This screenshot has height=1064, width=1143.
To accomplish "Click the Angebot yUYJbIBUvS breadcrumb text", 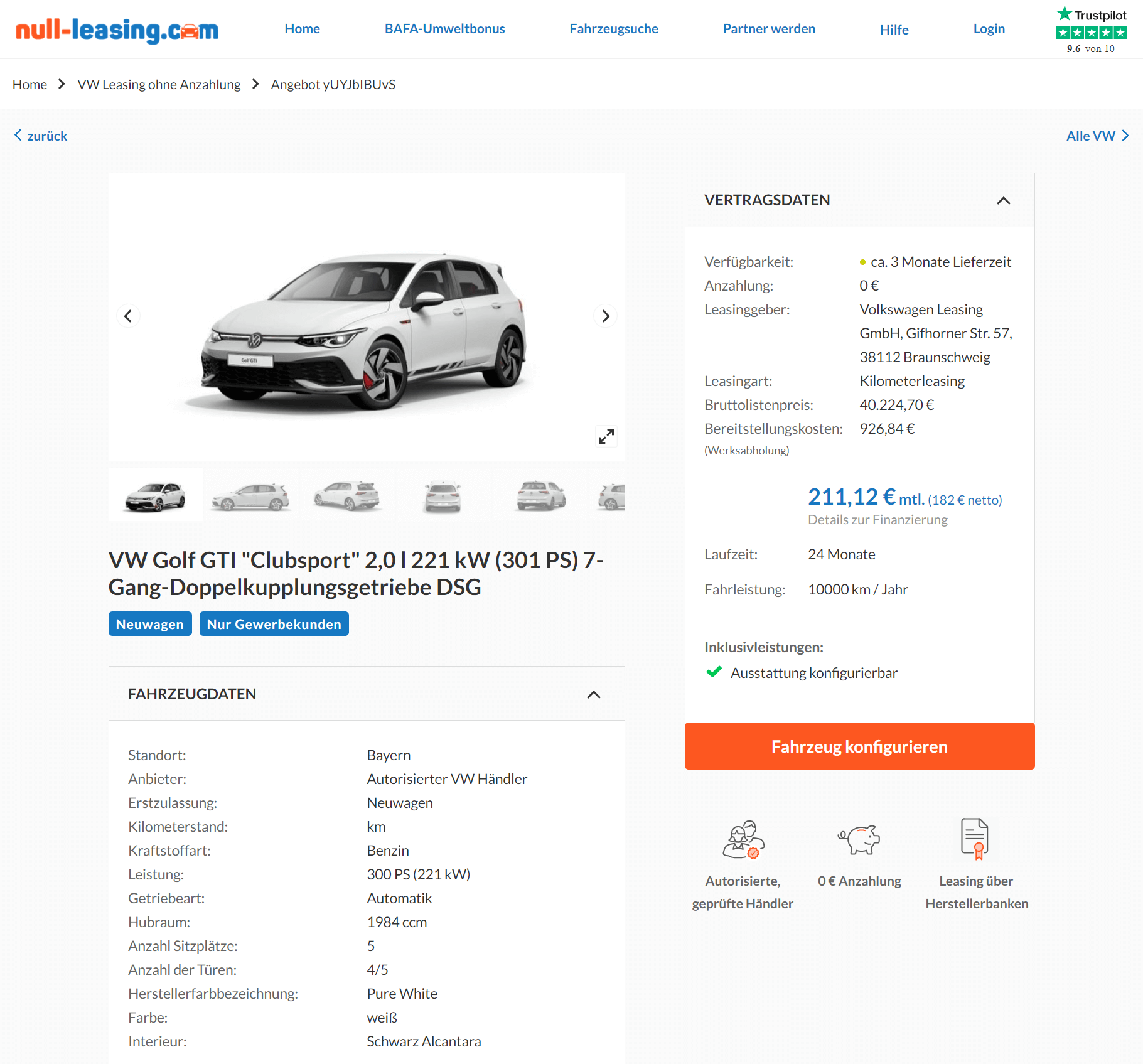I will [333, 84].
